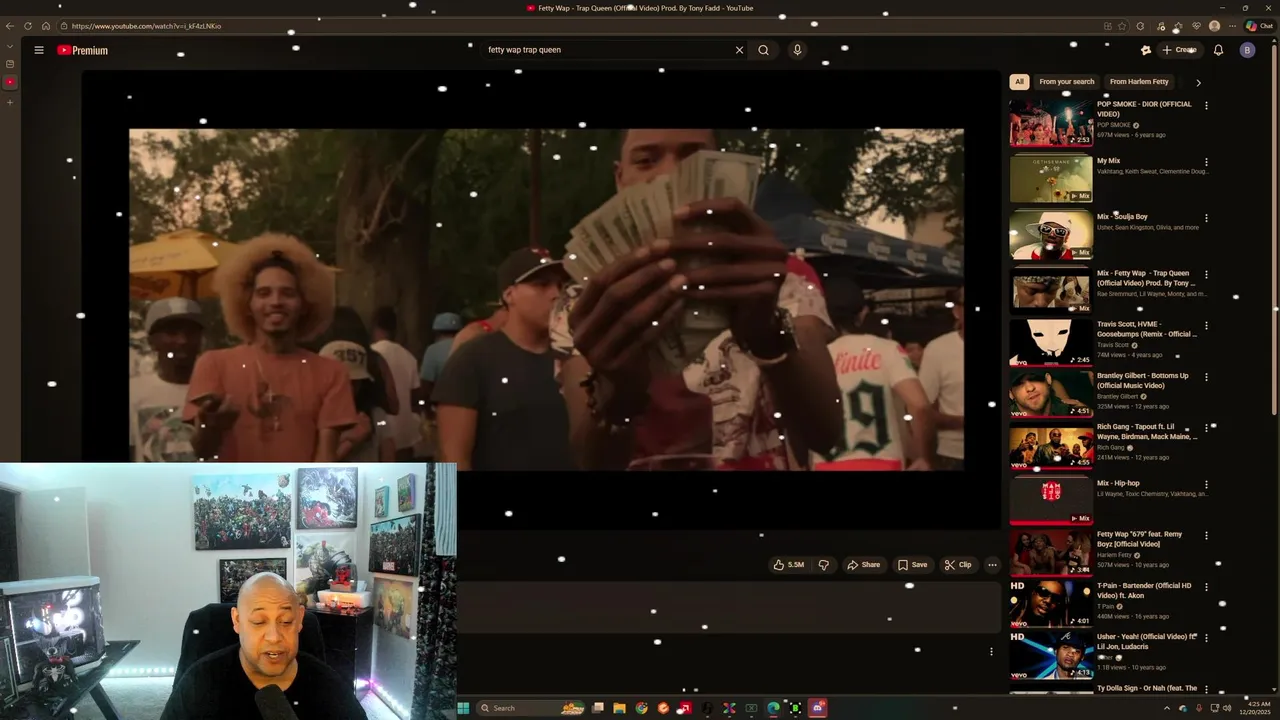Image resolution: width=1280 pixels, height=720 pixels.
Task: Select the From Harlem Fetty chip
Action: (1139, 82)
